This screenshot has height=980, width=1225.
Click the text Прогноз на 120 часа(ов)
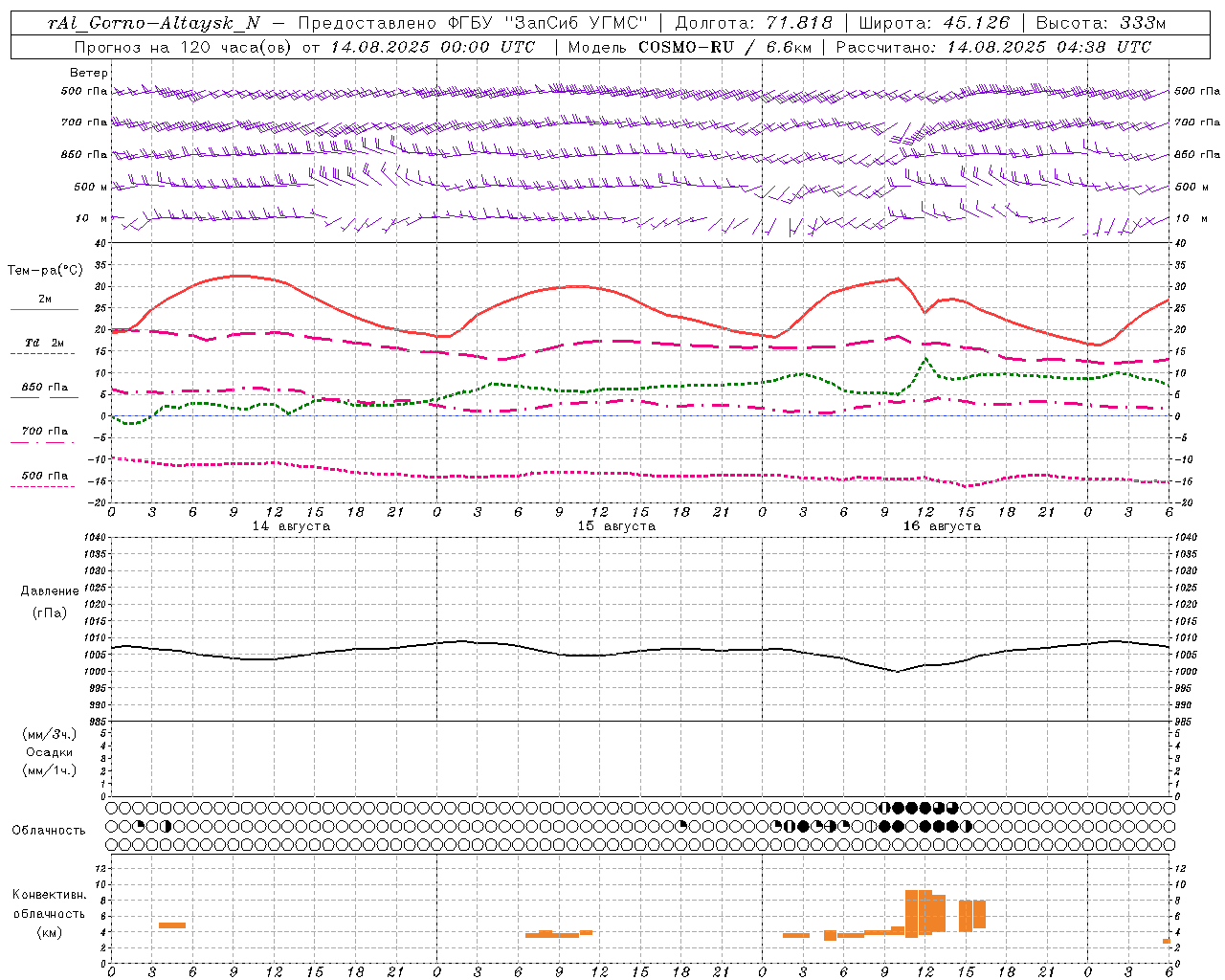183,47
